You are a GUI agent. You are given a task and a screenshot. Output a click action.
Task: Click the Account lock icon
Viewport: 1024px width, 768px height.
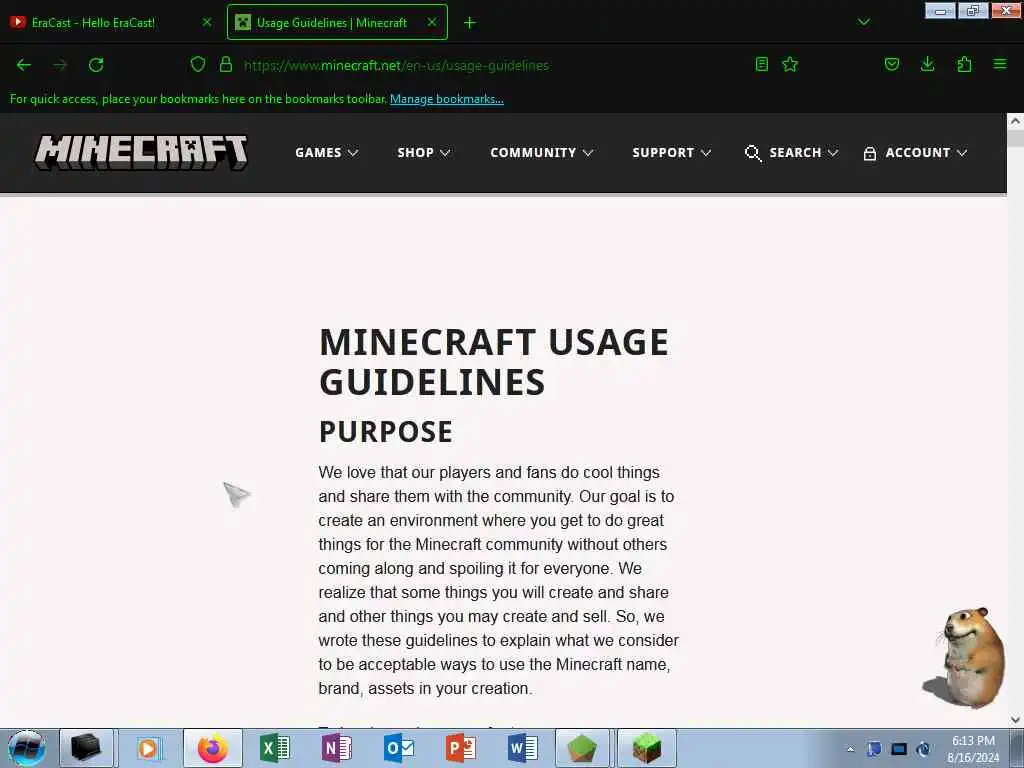(870, 153)
